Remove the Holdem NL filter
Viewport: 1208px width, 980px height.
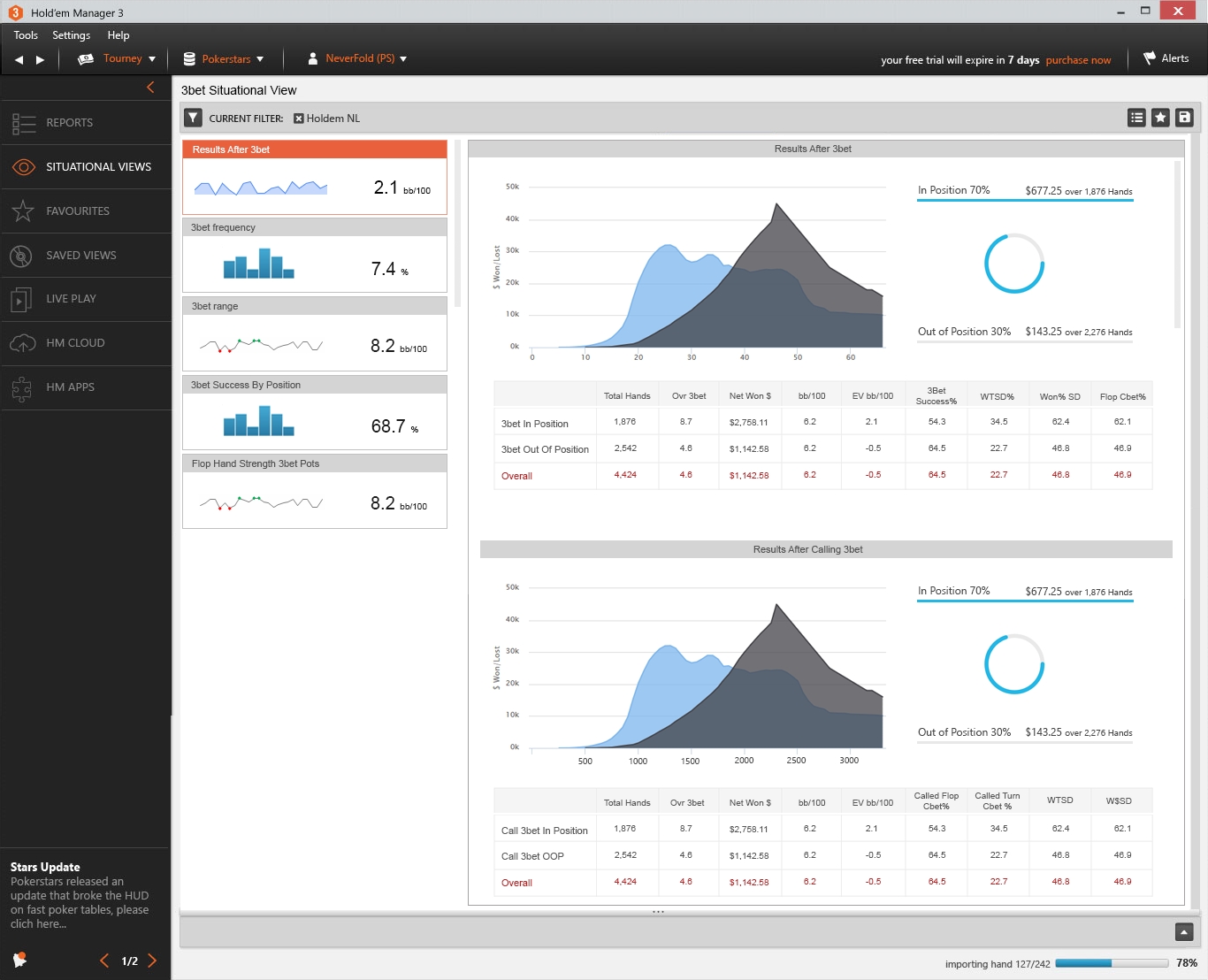[x=299, y=119]
